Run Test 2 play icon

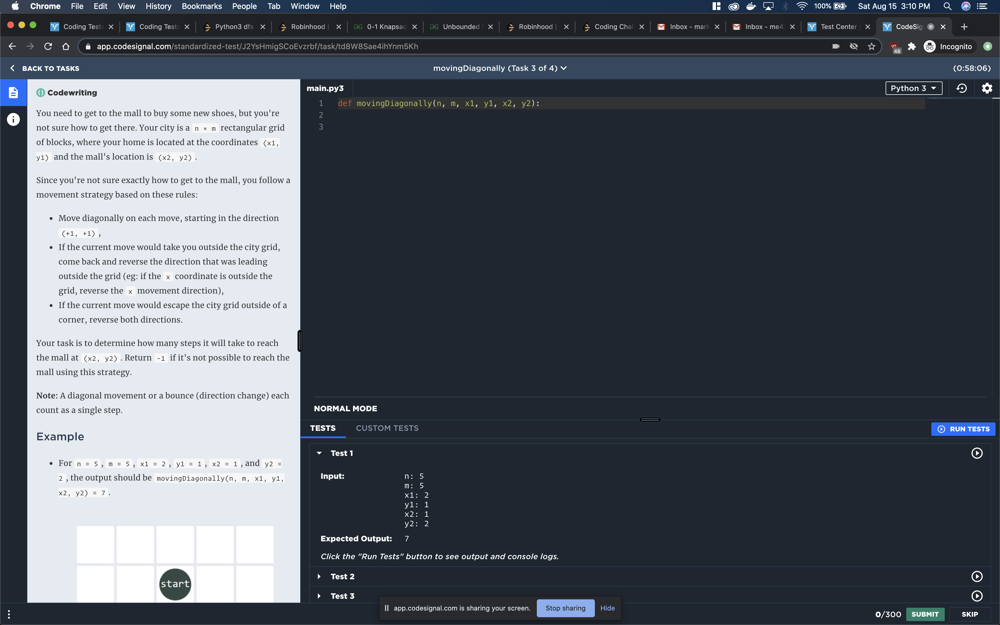(x=976, y=576)
